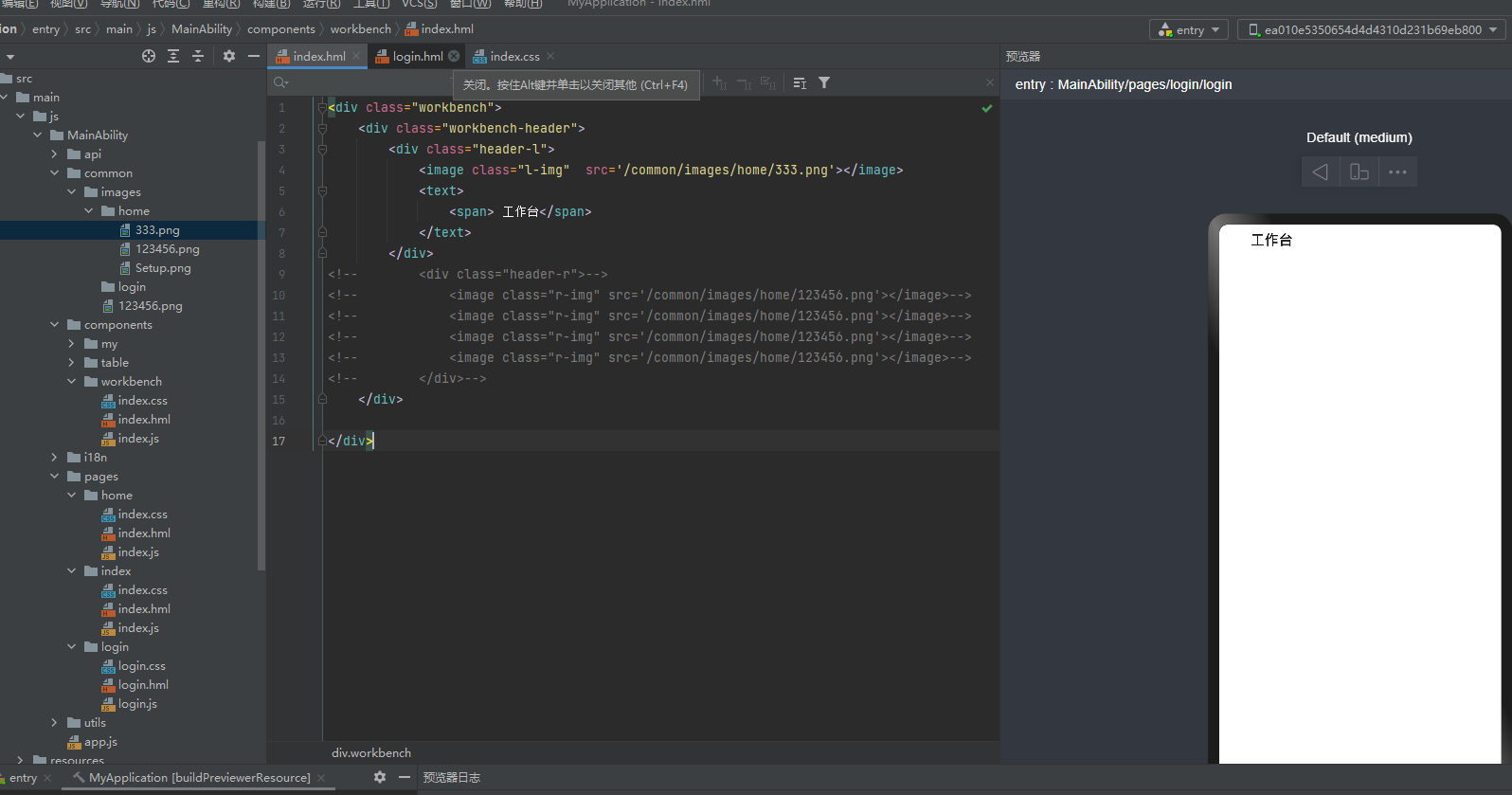Click green inspection checkmark in editor
The width and height of the screenshot is (1512, 795).
click(x=987, y=108)
